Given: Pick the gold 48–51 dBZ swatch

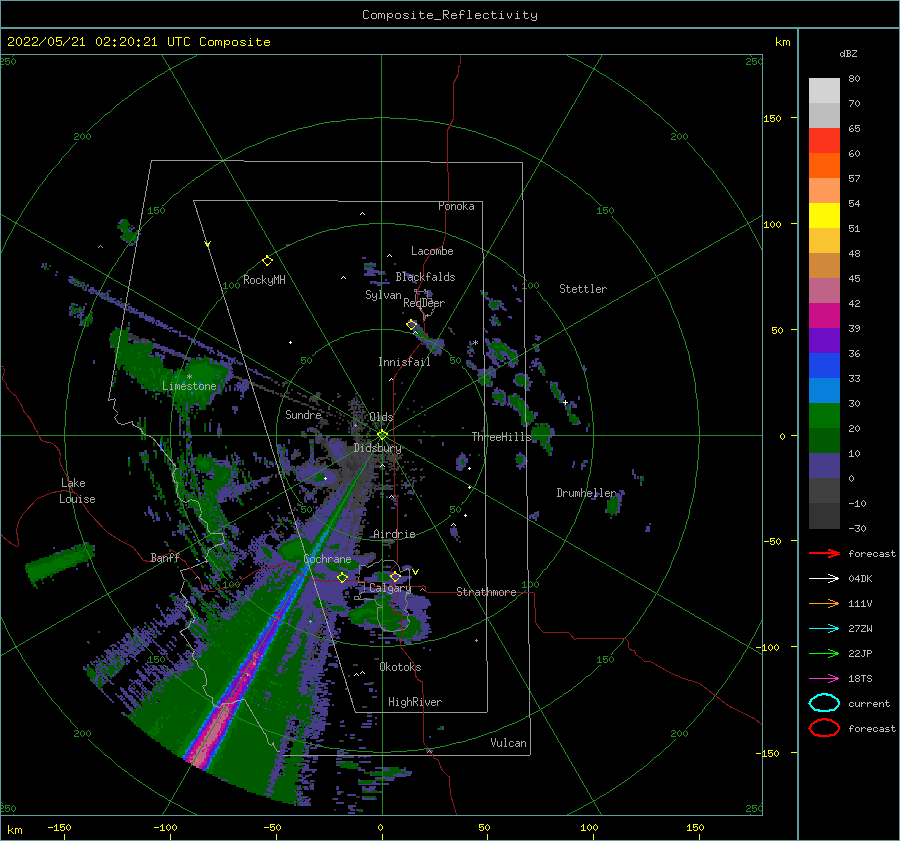Looking at the screenshot, I should [824, 241].
